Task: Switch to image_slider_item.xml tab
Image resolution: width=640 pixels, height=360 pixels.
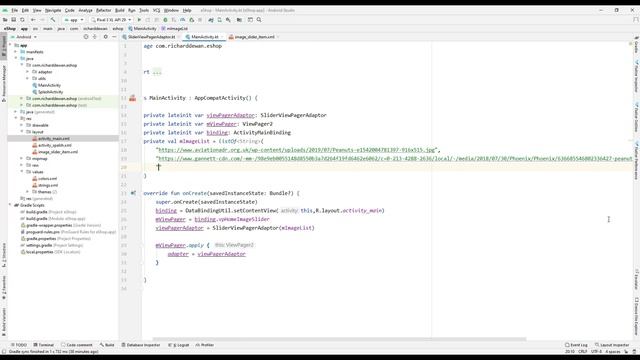Action: [254, 37]
